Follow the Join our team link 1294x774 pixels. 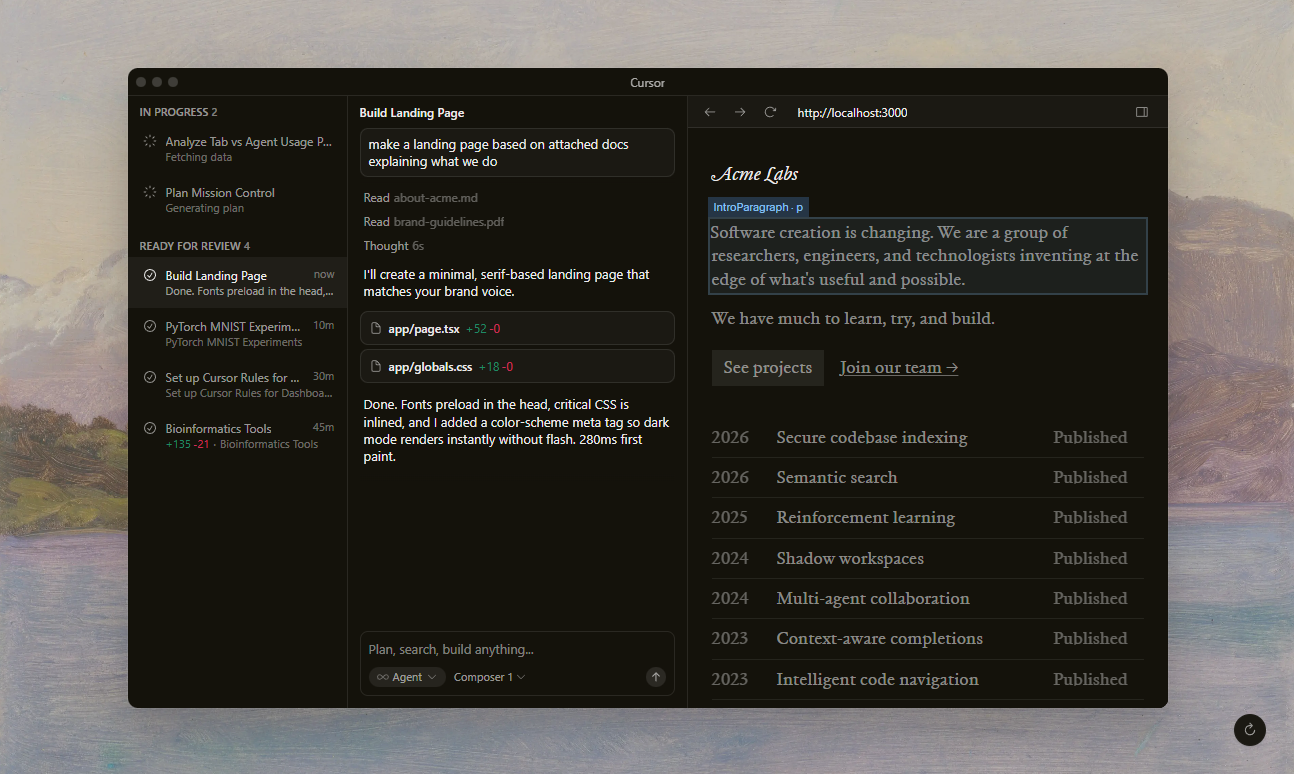pyautogui.click(x=898, y=368)
